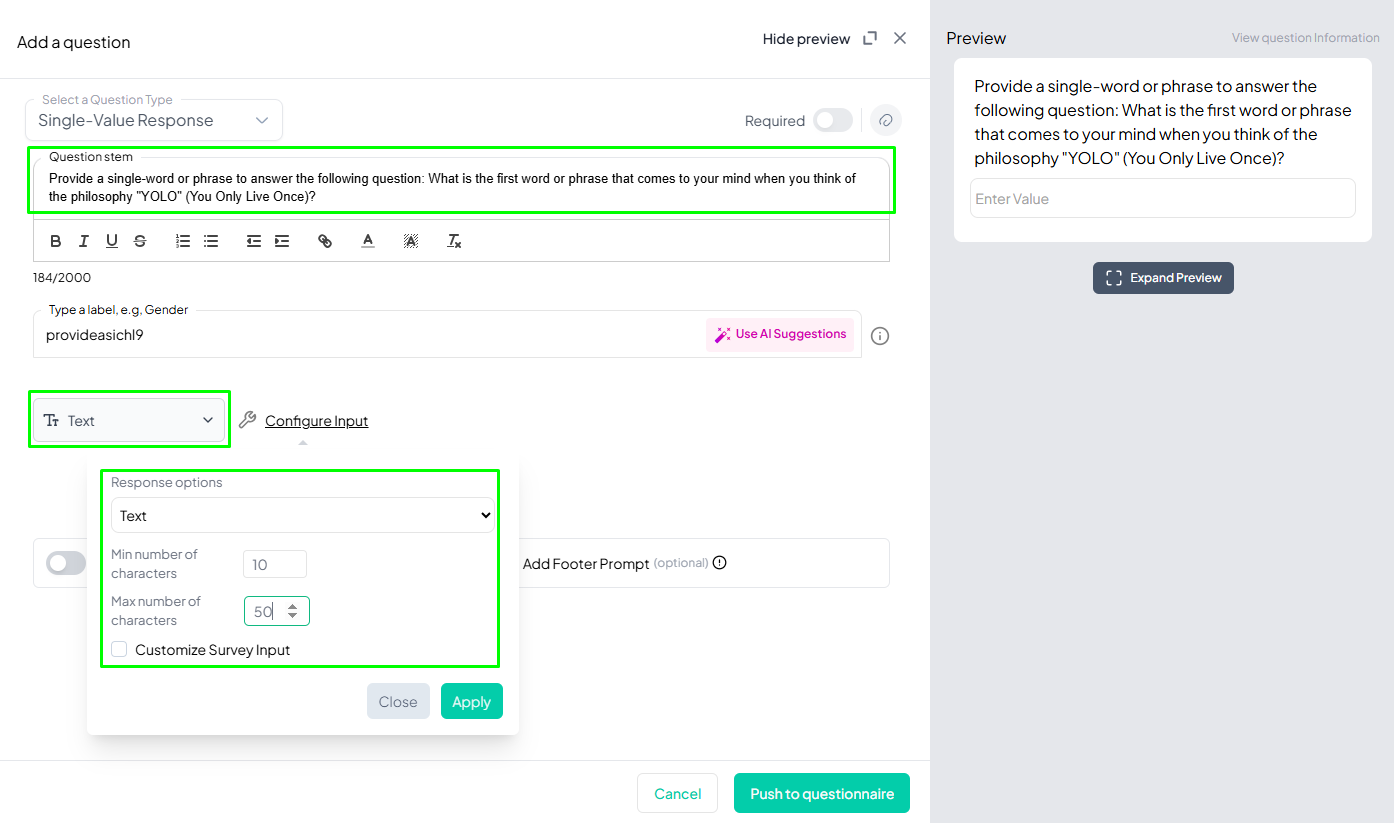Click the circular icon next to Required

click(885, 120)
